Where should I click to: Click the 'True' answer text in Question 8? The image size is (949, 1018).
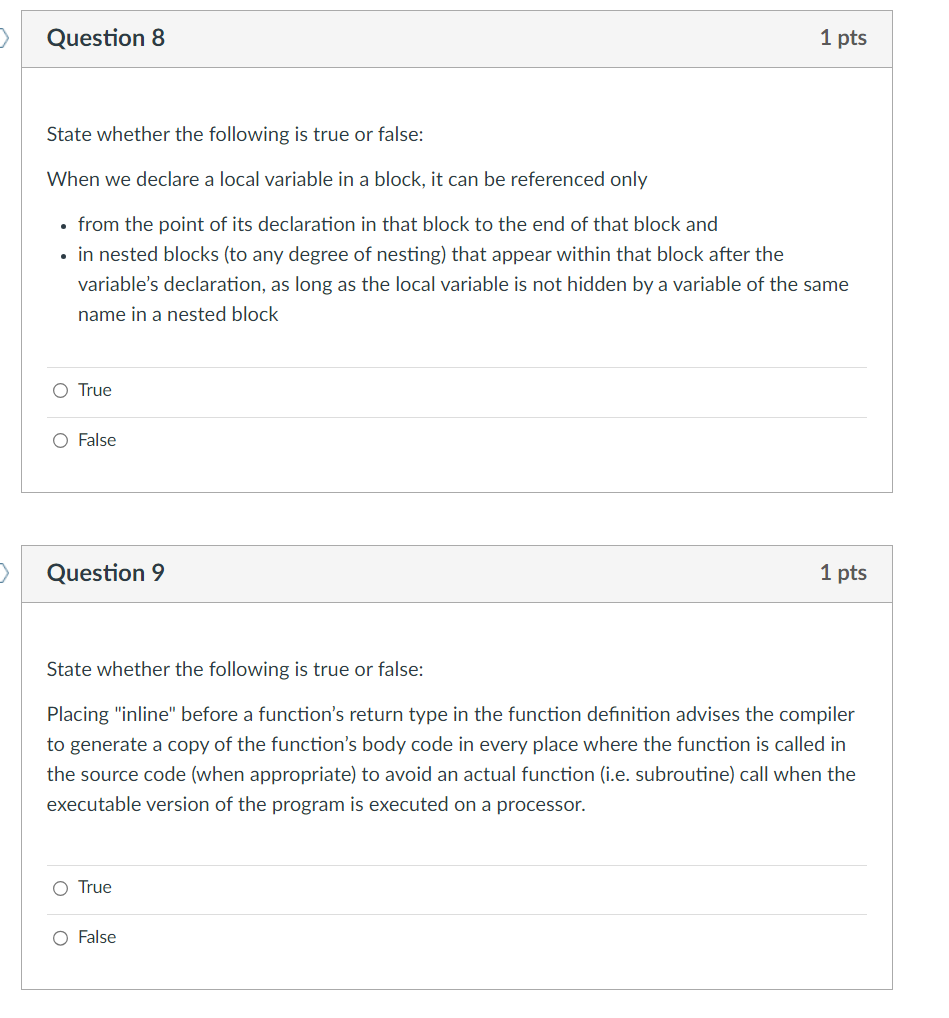93,390
